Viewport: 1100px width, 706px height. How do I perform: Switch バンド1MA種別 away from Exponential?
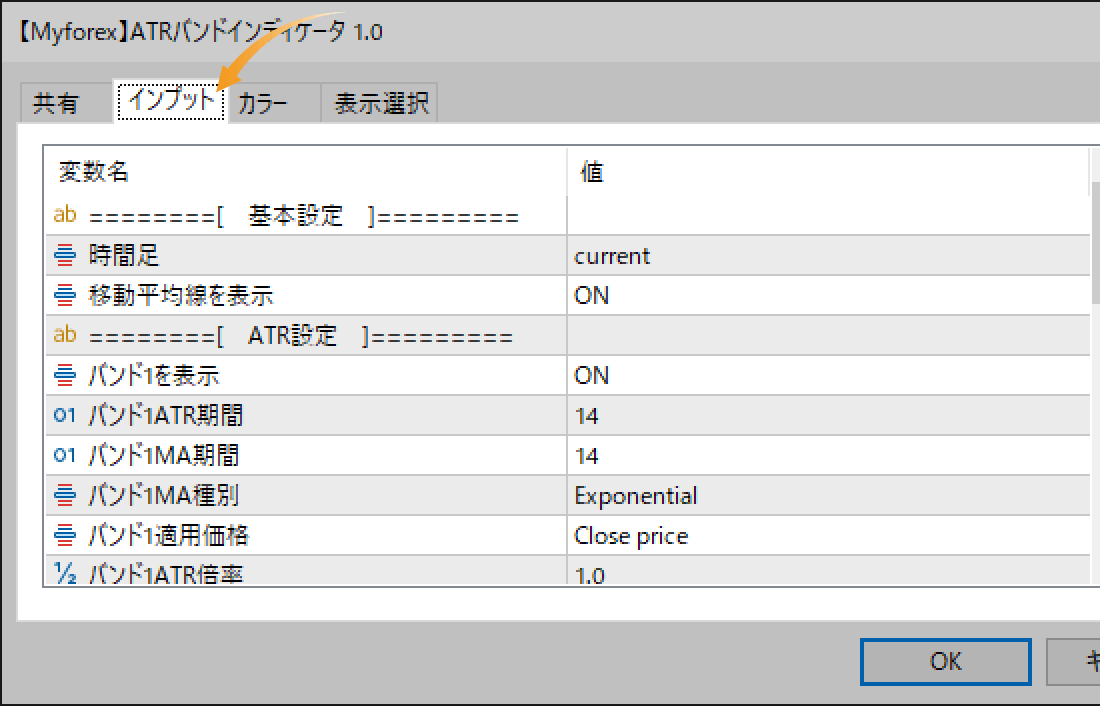coord(700,495)
